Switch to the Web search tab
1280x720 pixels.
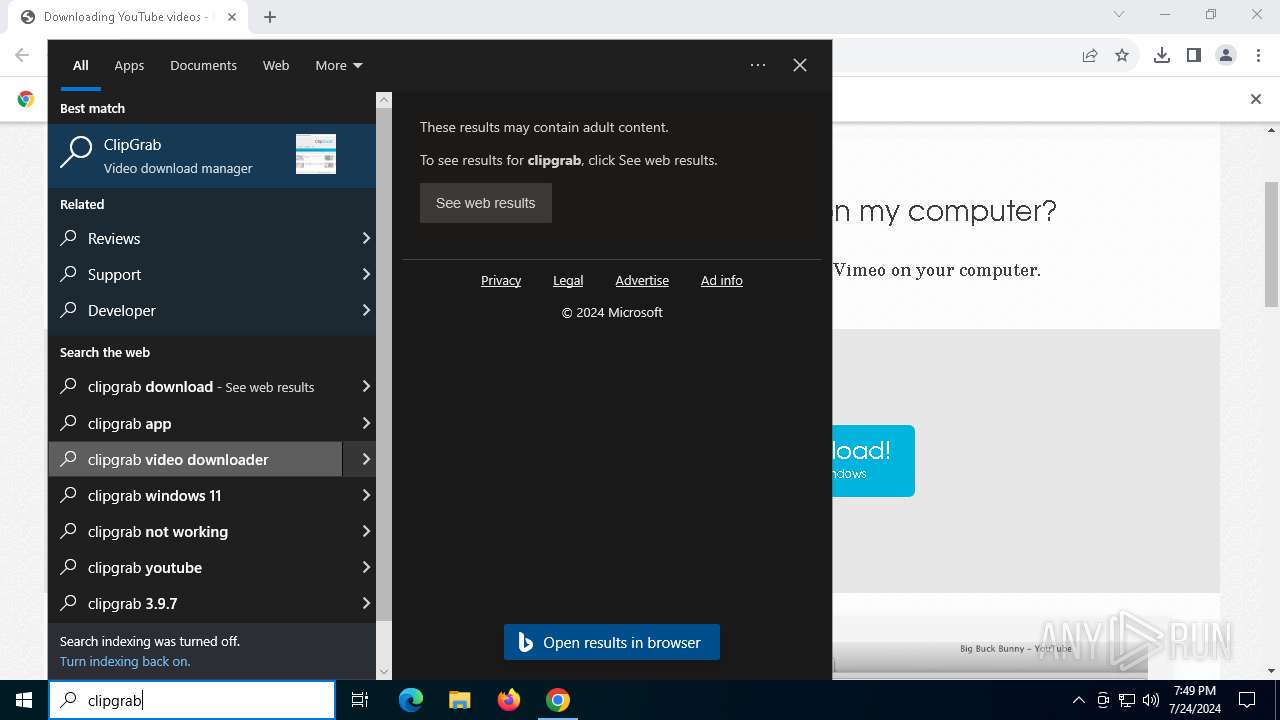[276, 65]
